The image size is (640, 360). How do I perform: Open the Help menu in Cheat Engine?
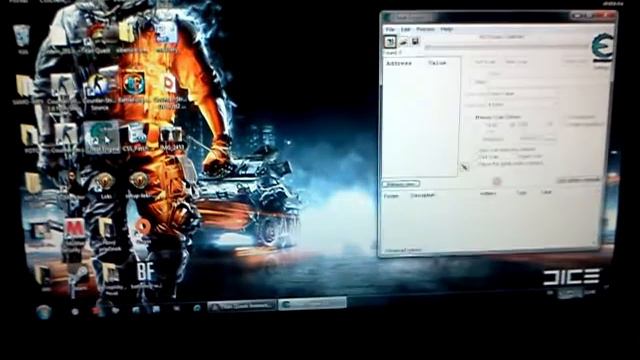tap(447, 30)
